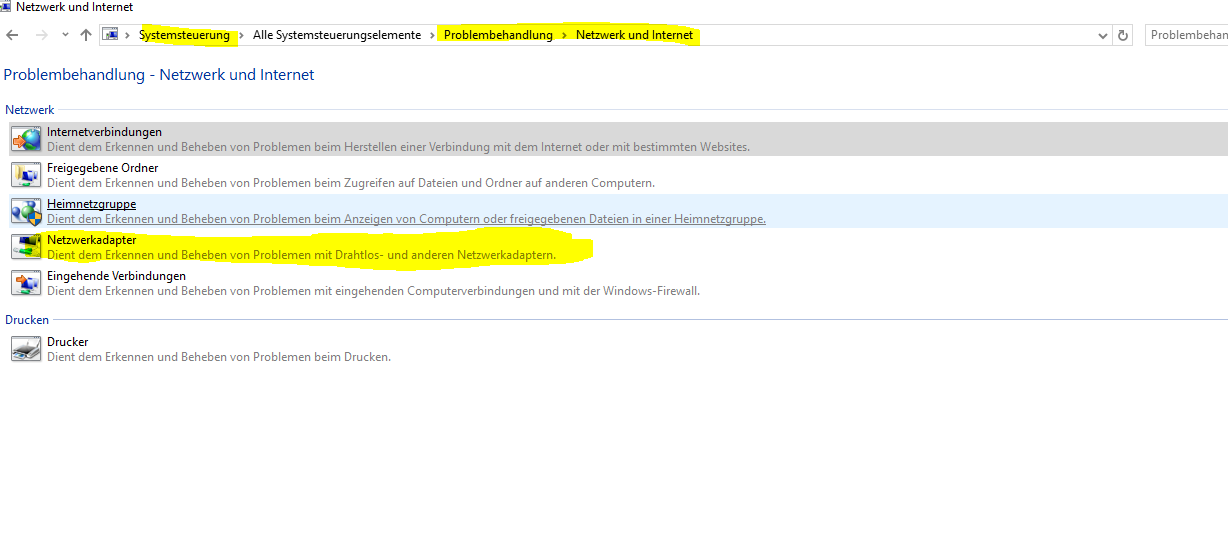Click the Problembehandlung search field

tap(1186, 35)
